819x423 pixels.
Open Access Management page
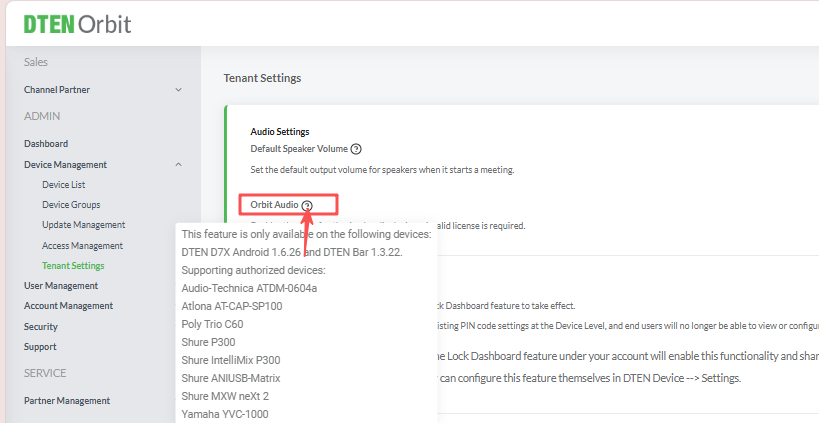click(x=82, y=246)
